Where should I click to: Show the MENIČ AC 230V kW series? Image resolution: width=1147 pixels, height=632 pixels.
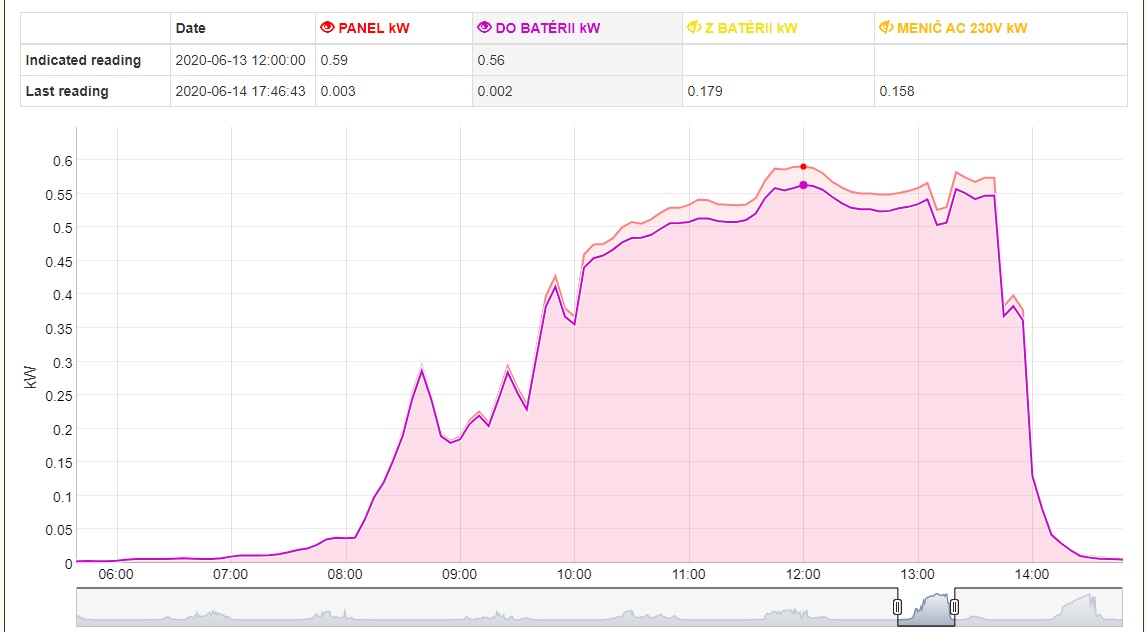point(886,28)
